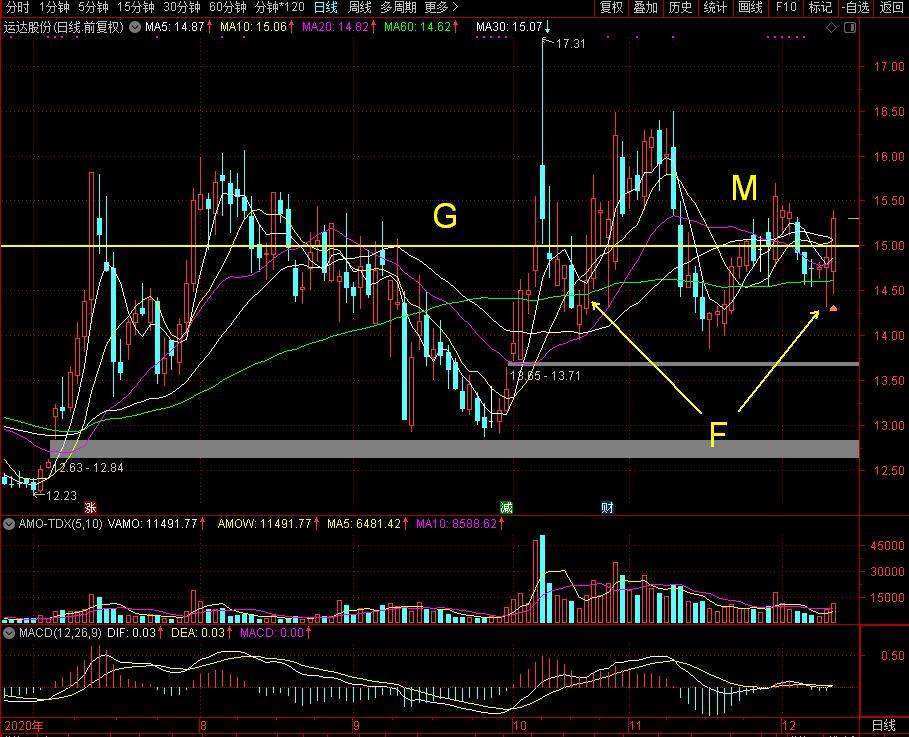The height and width of the screenshot is (737, 909).
Task: Click the 2020年 time axis label
Action: [24, 725]
